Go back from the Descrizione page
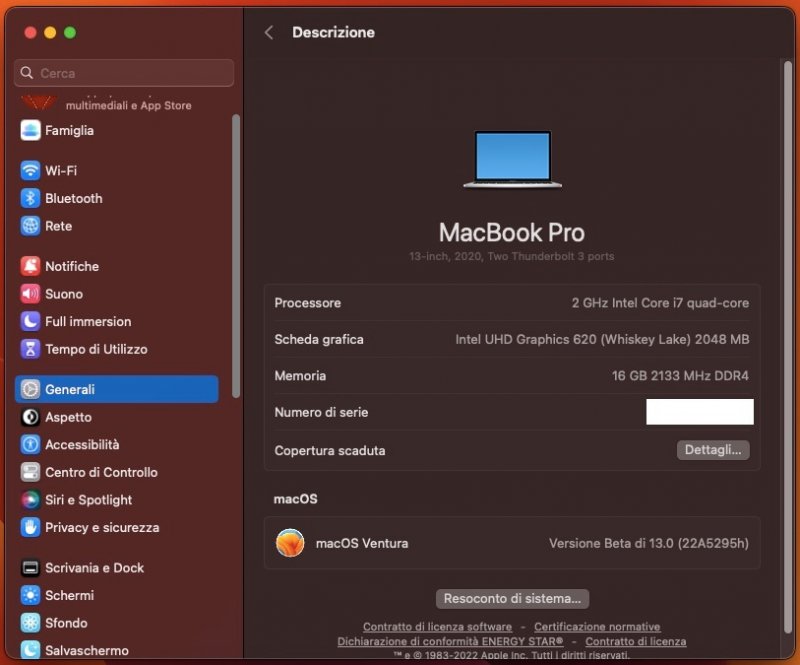The width and height of the screenshot is (800, 665). tap(268, 32)
